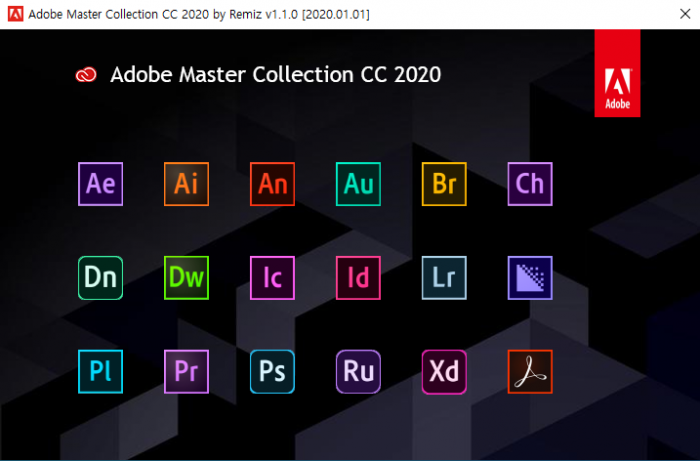The height and width of the screenshot is (461, 700).
Task: Click the Audition (Au) icon
Action: pos(358,184)
